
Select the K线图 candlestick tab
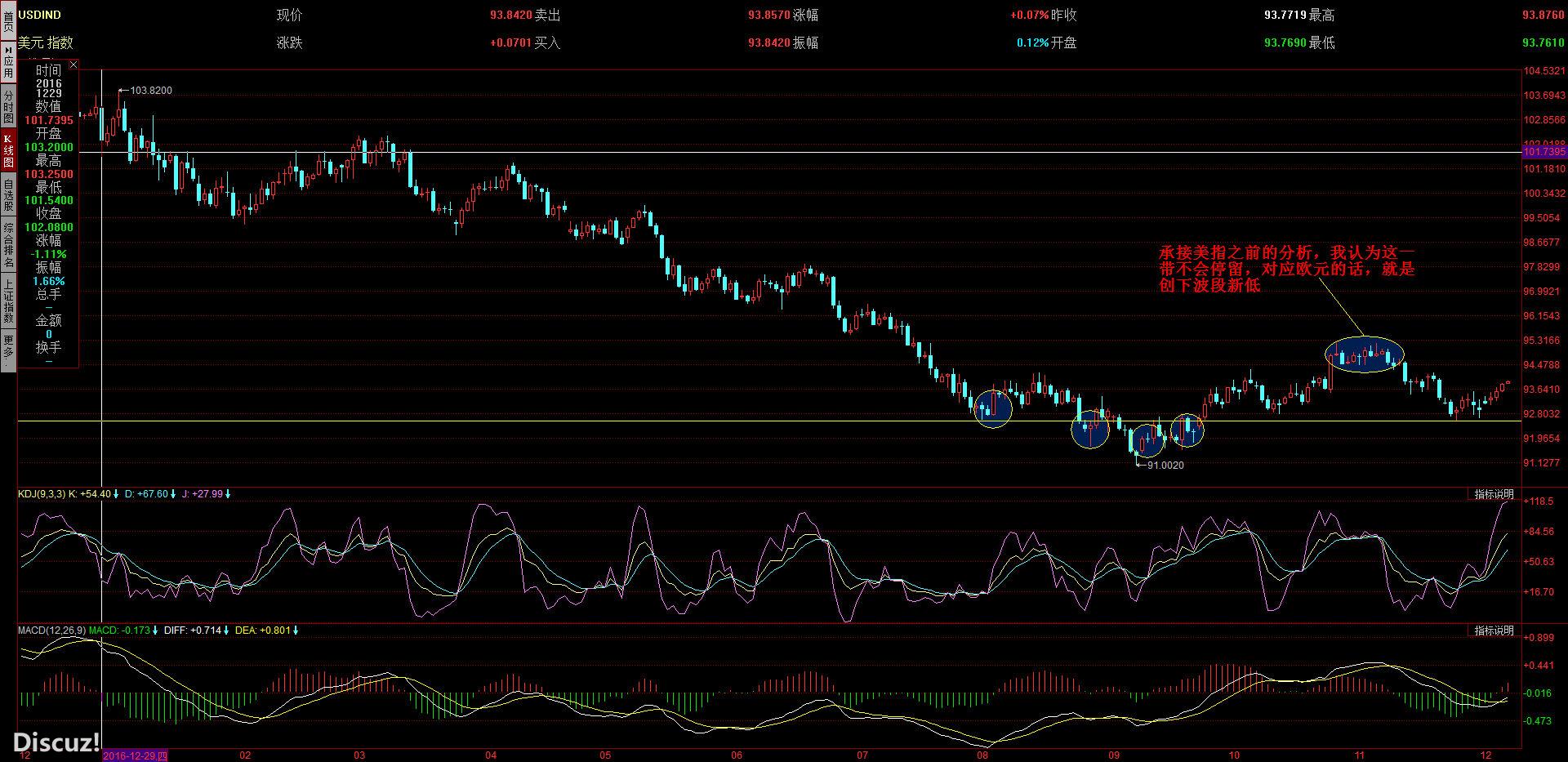pyautogui.click(x=8, y=149)
